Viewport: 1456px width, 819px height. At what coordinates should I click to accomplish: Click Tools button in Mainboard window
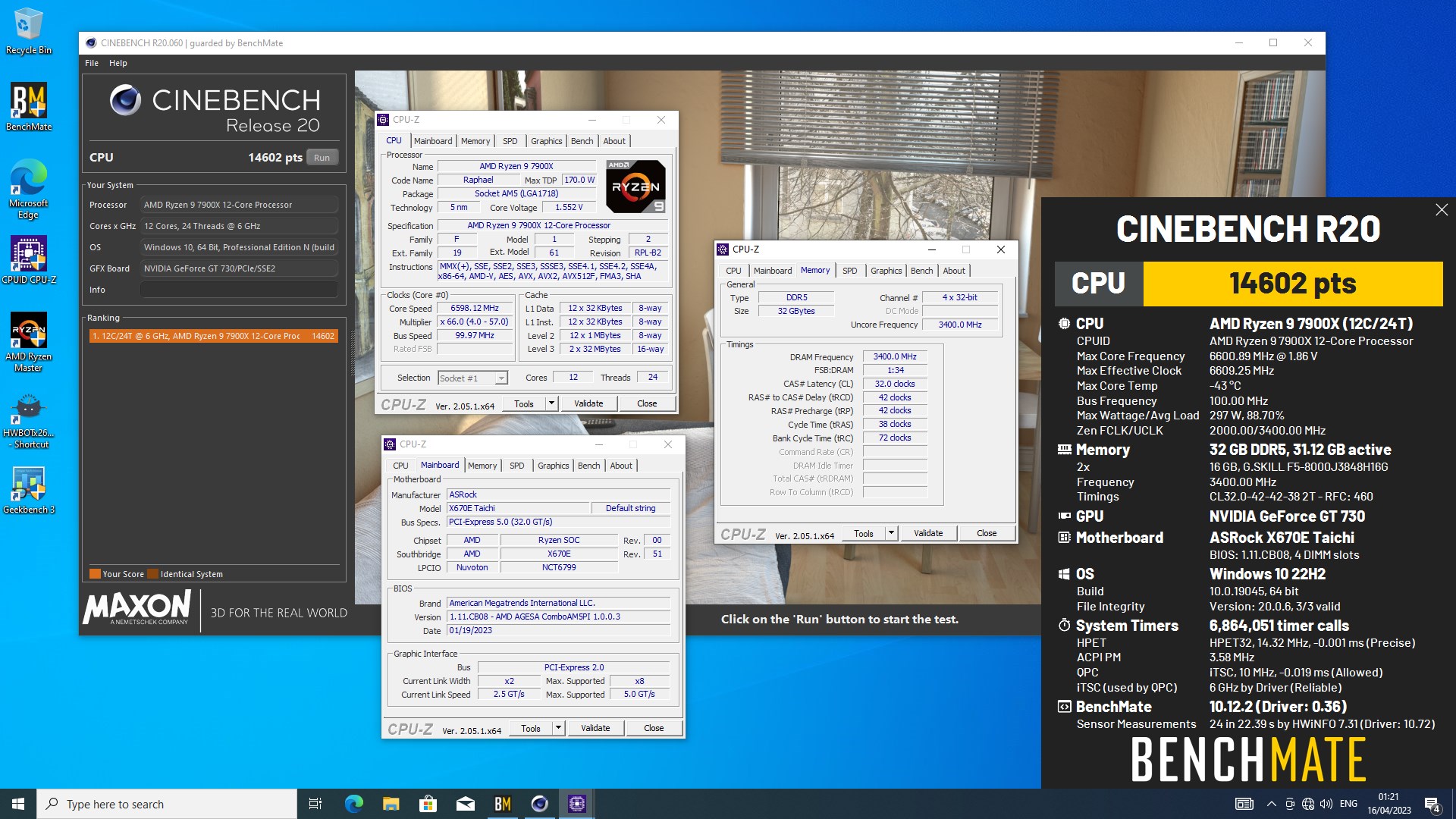(x=531, y=728)
